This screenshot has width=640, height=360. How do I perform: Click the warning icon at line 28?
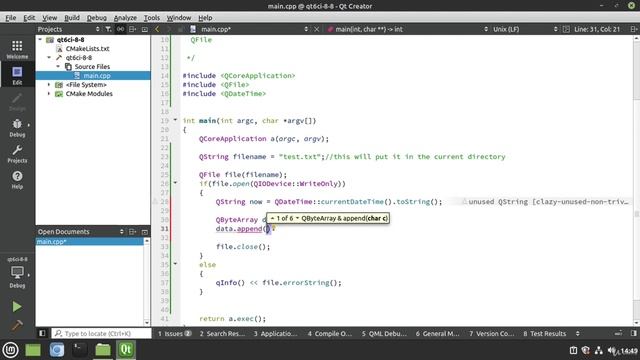(x=155, y=201)
